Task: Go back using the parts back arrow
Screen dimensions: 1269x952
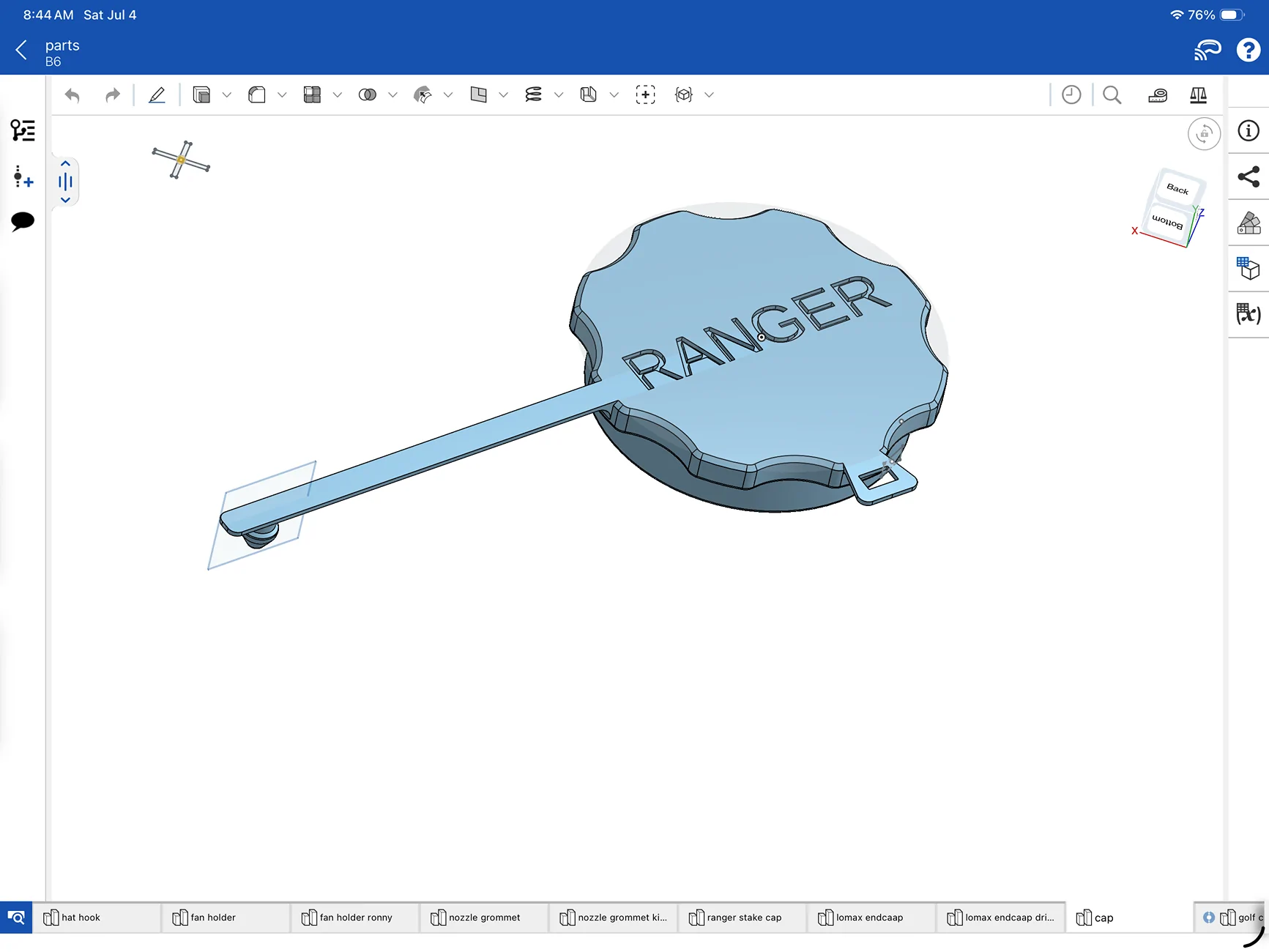Action: tap(21, 51)
